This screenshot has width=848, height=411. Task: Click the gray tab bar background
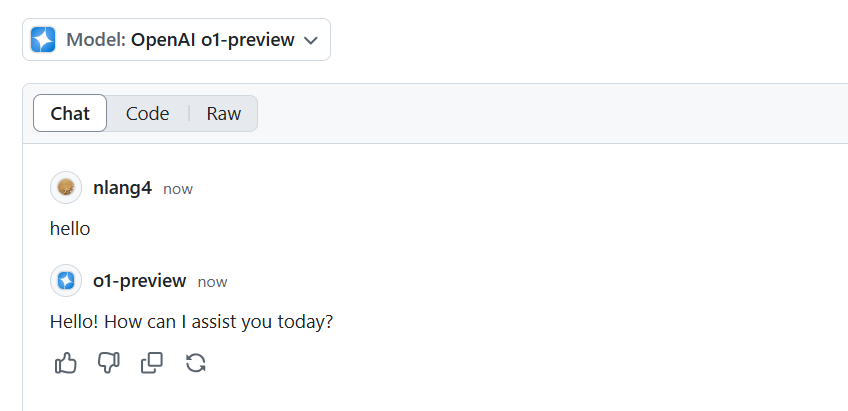[x=541, y=114]
